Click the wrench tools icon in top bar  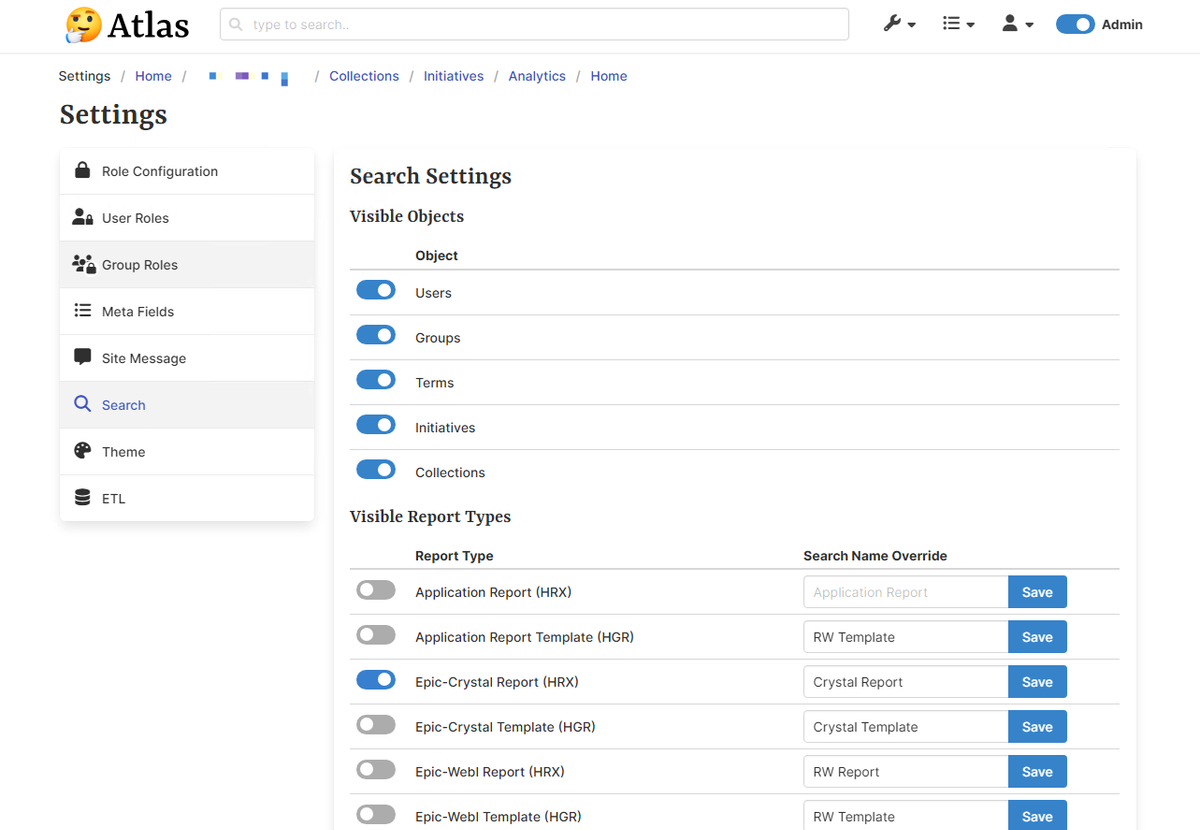click(x=893, y=22)
